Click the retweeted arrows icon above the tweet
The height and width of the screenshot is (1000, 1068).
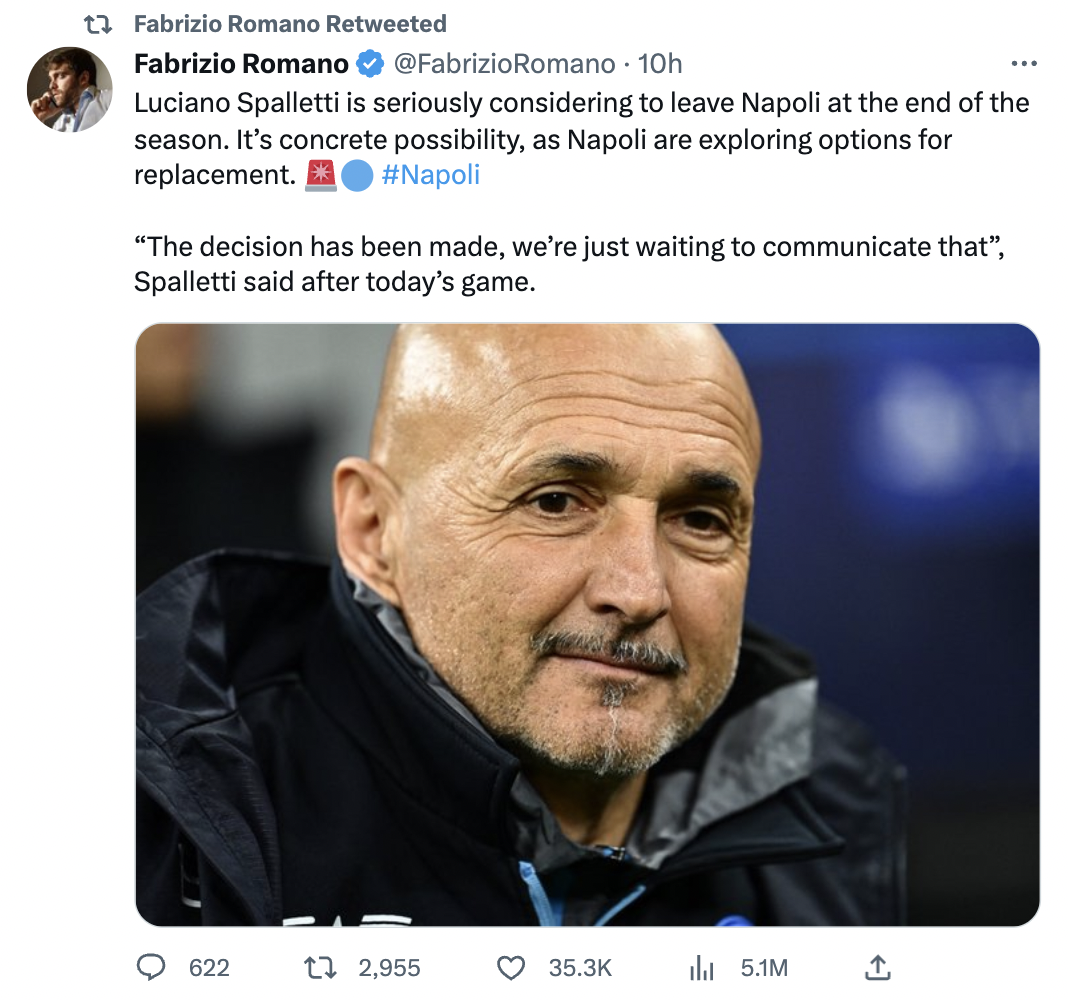pyautogui.click(x=98, y=24)
